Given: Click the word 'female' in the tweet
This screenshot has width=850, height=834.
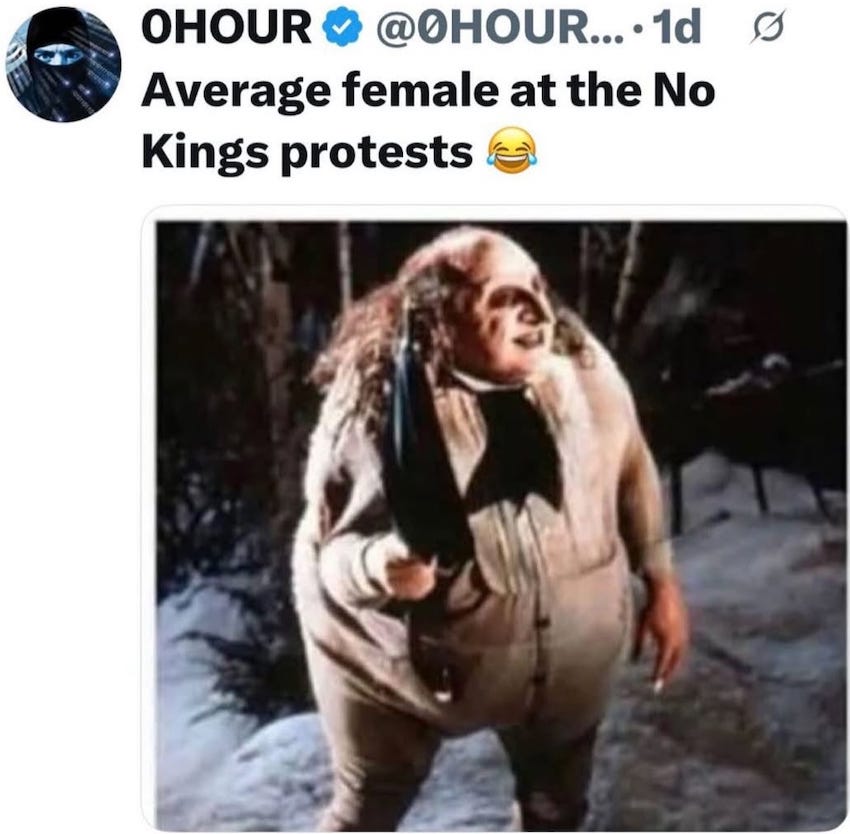Looking at the screenshot, I should point(420,91).
